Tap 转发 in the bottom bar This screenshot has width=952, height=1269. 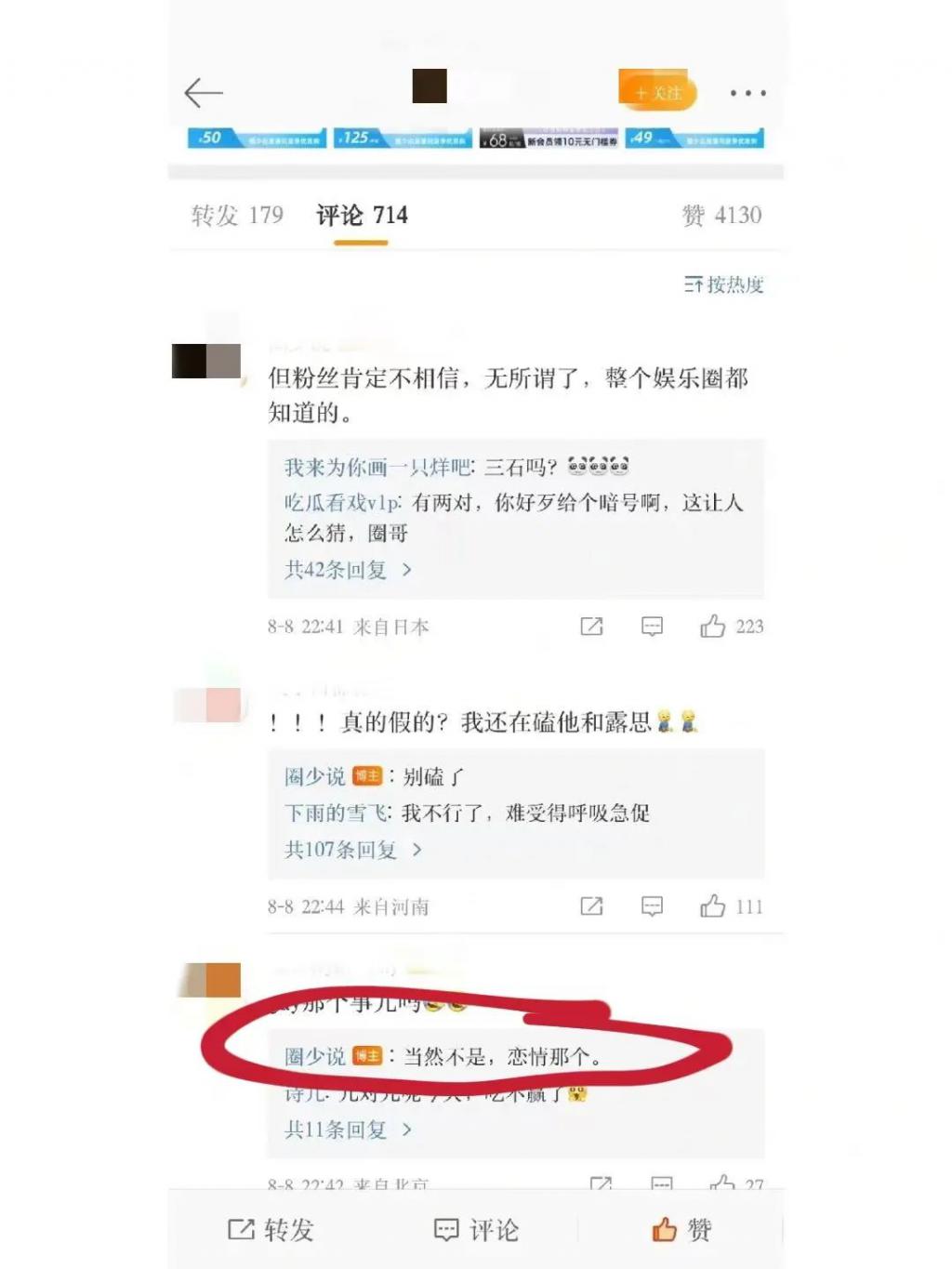tap(271, 1230)
